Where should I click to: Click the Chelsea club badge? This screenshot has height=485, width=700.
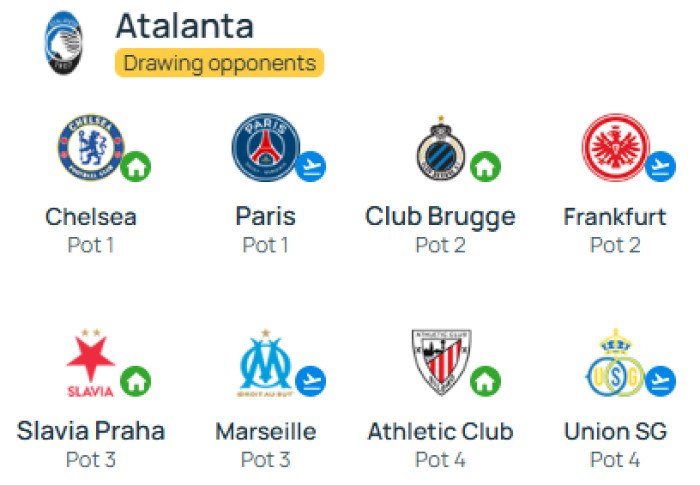pyautogui.click(x=91, y=147)
